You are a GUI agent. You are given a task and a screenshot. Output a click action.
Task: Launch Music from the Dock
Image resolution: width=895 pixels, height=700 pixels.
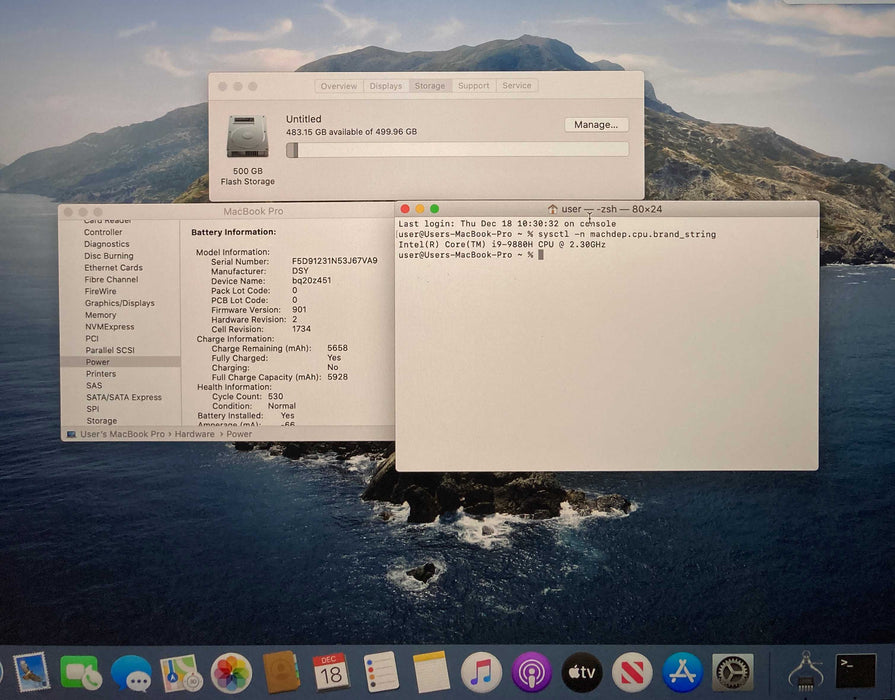coord(481,672)
